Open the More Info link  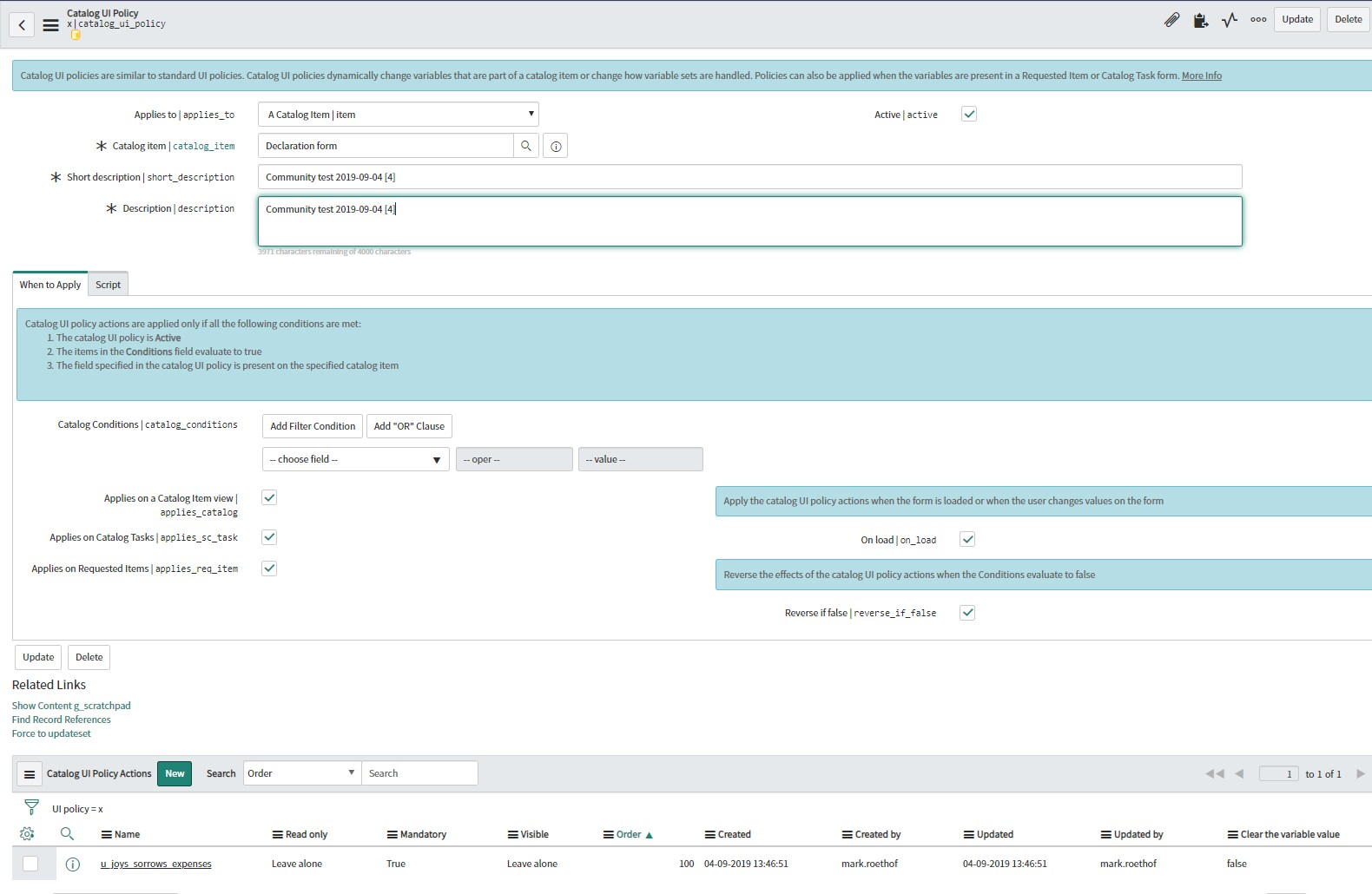(1202, 76)
